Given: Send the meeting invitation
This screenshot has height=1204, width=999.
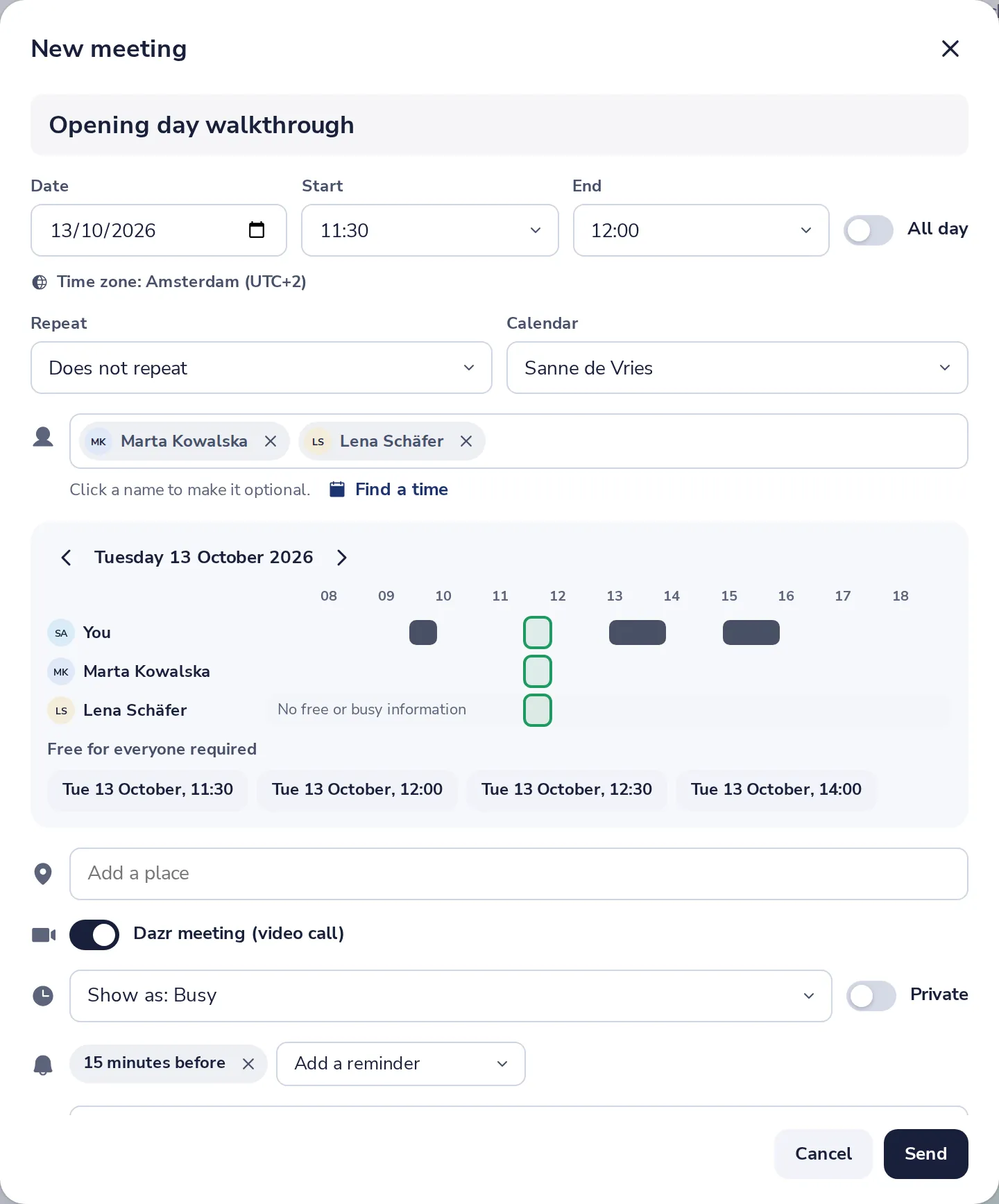Looking at the screenshot, I should pos(925,1154).
